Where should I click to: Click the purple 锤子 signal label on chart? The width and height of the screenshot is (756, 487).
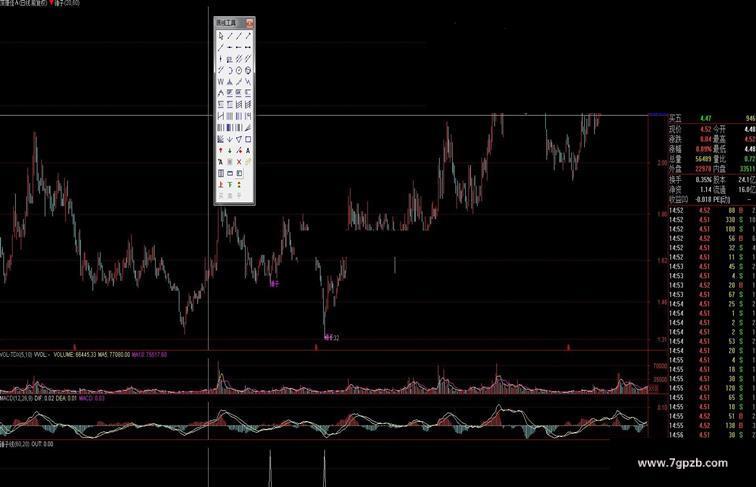[x=274, y=284]
